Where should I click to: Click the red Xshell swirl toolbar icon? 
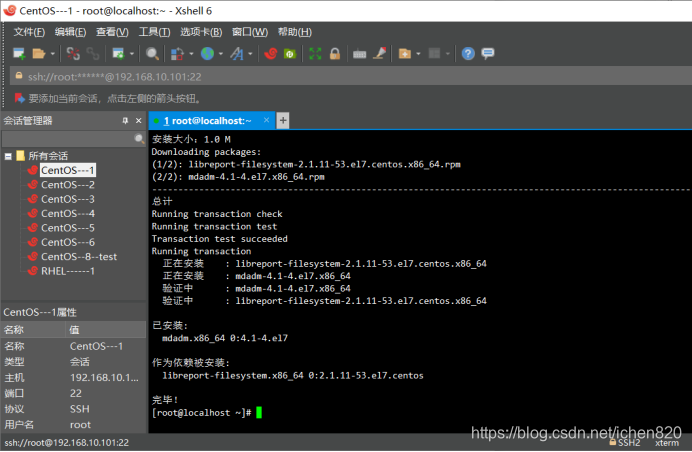(x=271, y=54)
